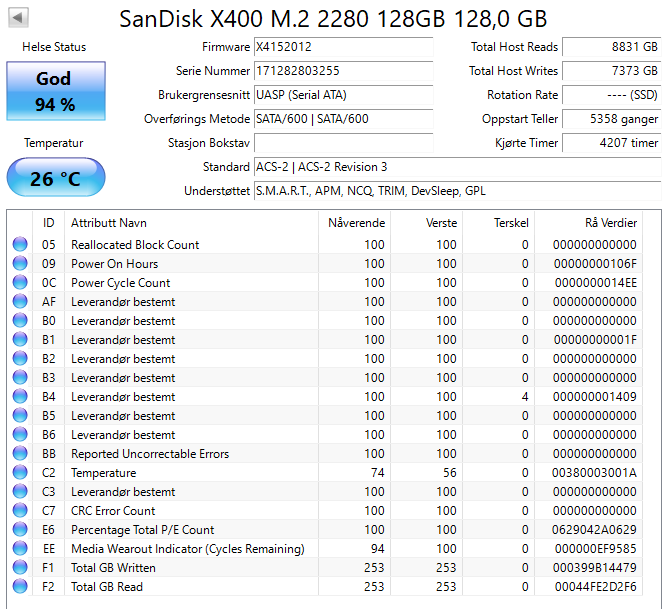667x609 pixels.
Task: Select the Understøttet features field
Action: coord(457,191)
